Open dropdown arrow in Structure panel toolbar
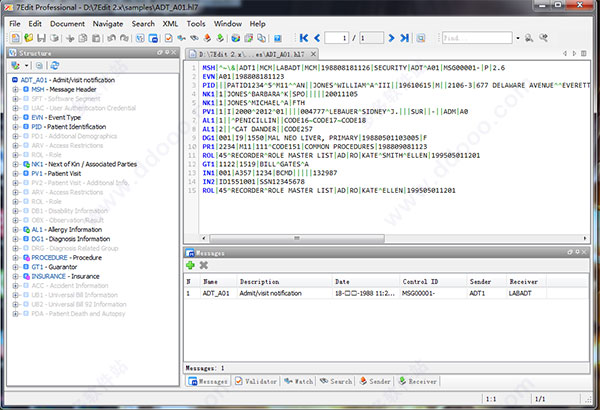Screen dimensions: 600x410 pyautogui.click(x=26, y=65)
